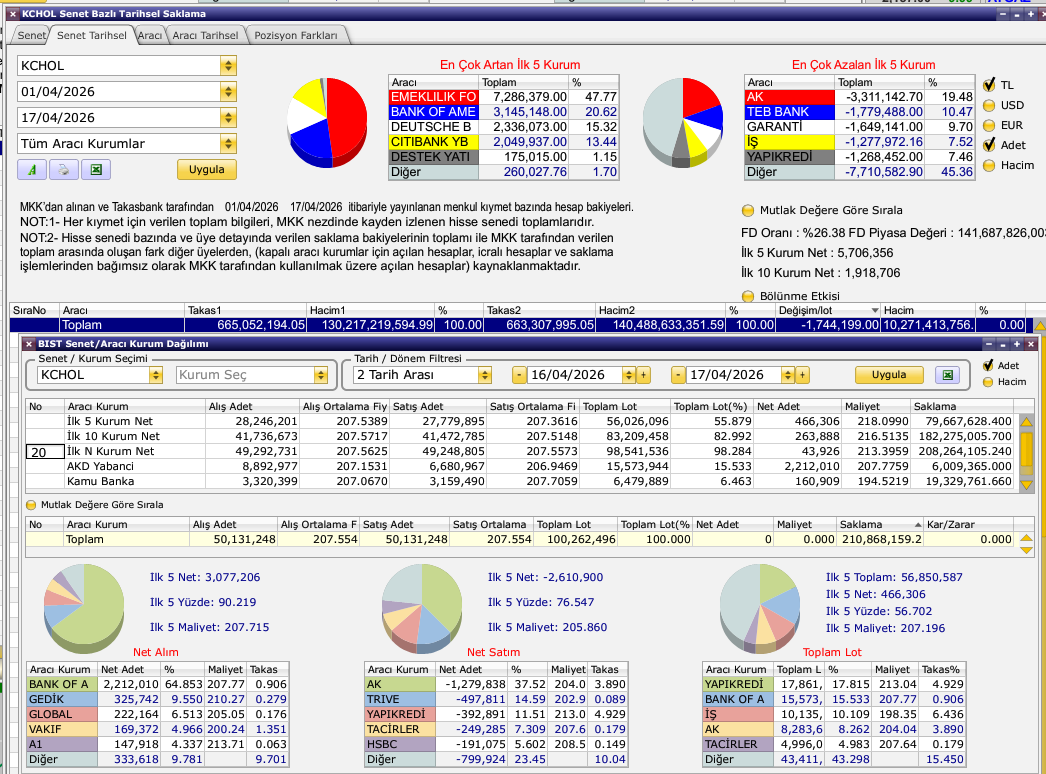The height and width of the screenshot is (774, 1046).
Task: Click the printer icon button
Action: coord(63,169)
